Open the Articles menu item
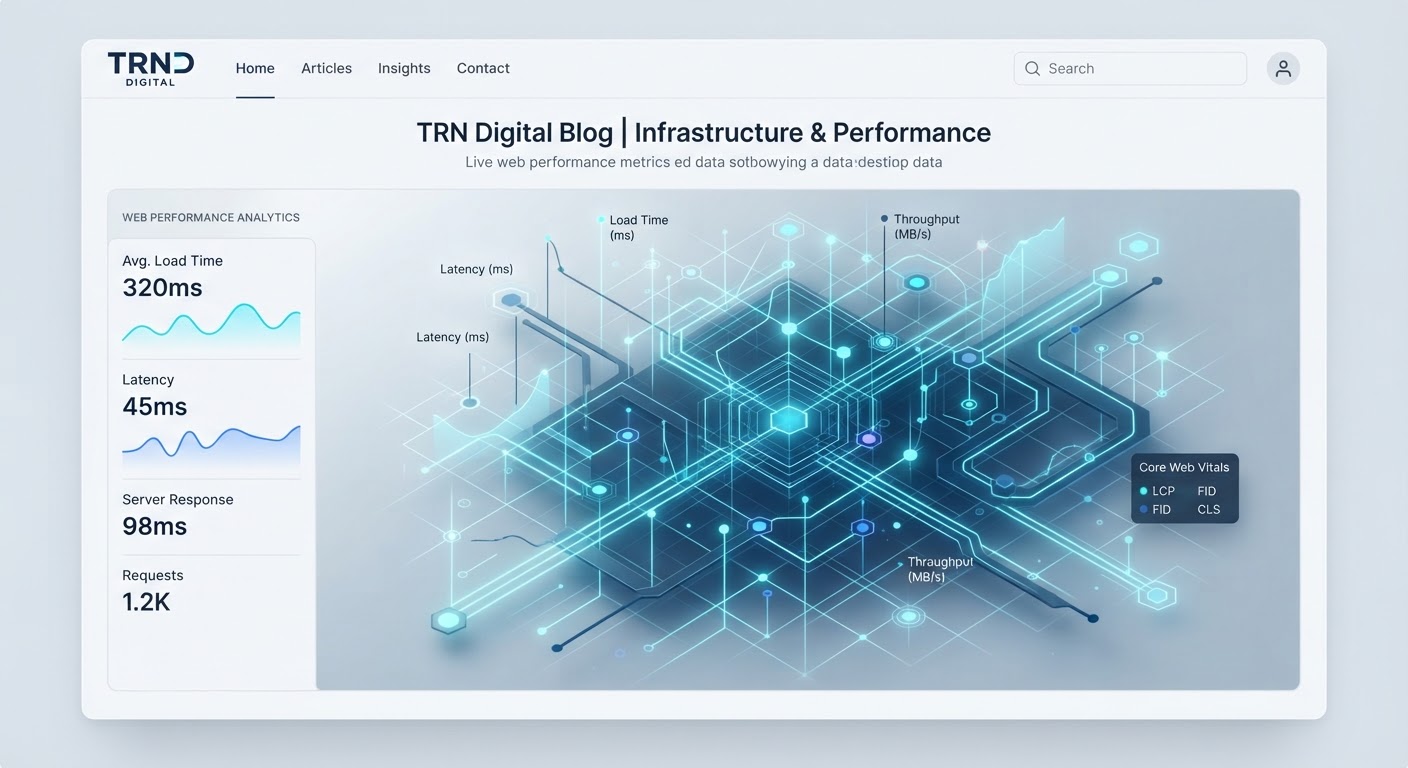The image size is (1408, 768). [x=326, y=68]
